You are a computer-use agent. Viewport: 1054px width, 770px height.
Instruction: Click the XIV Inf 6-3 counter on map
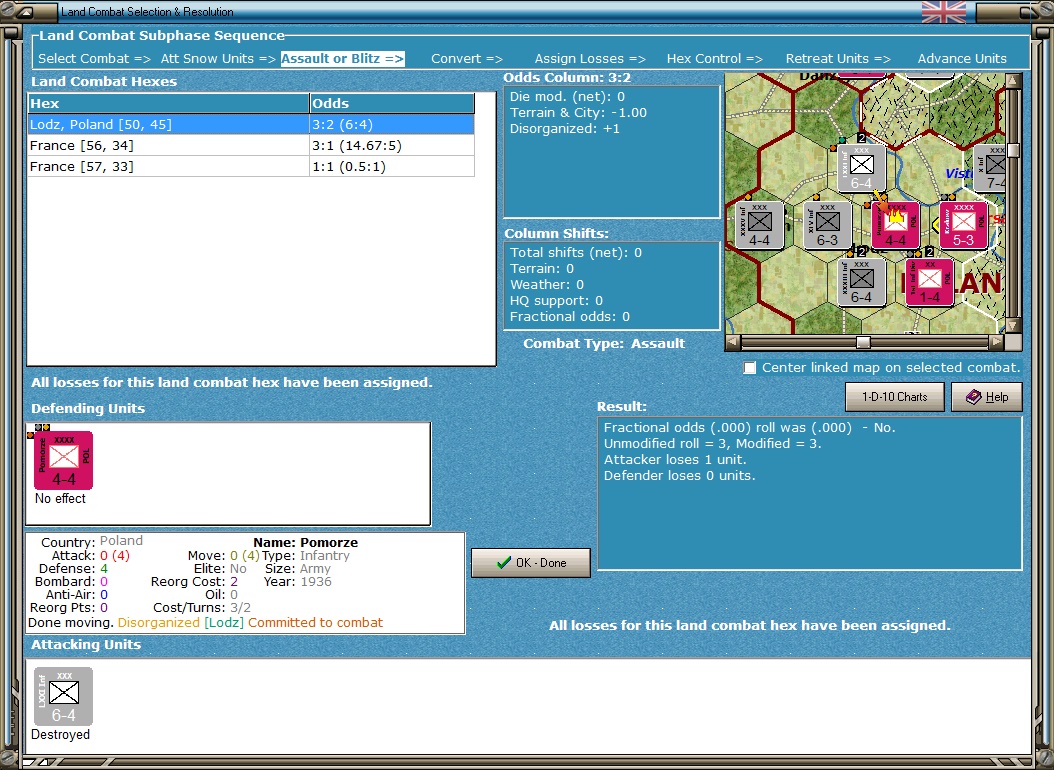[x=827, y=224]
